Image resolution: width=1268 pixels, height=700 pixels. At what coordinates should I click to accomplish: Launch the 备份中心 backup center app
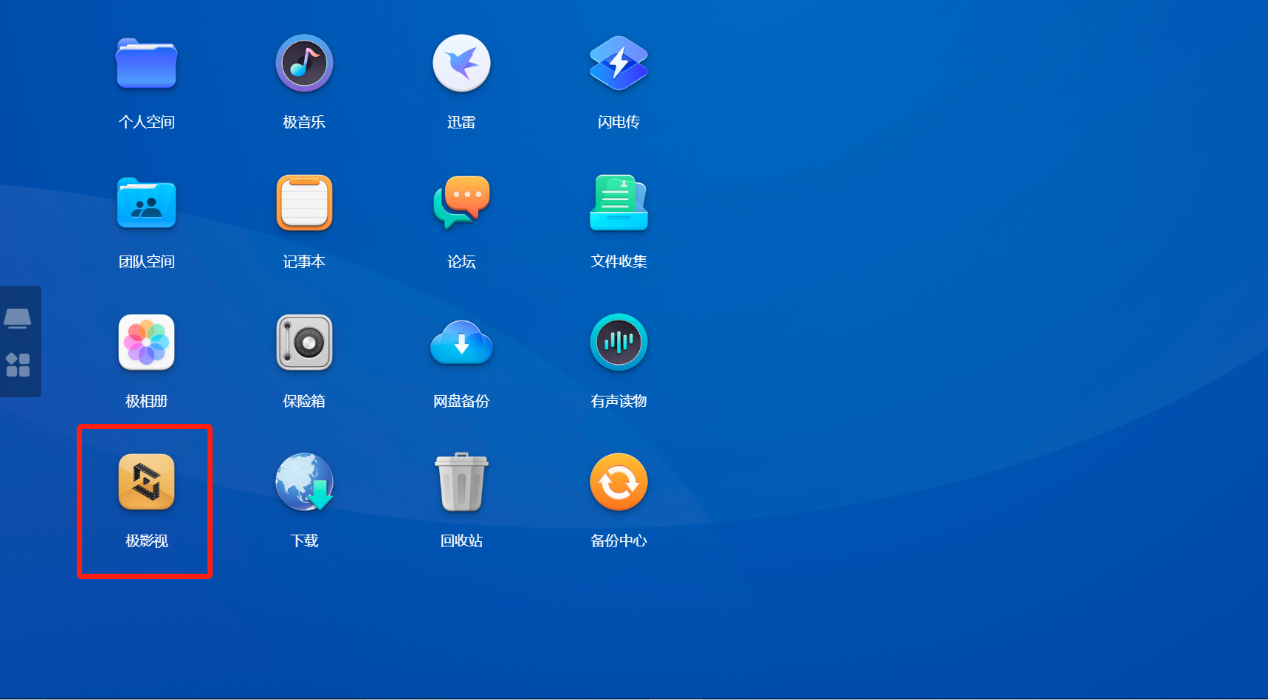(619, 482)
